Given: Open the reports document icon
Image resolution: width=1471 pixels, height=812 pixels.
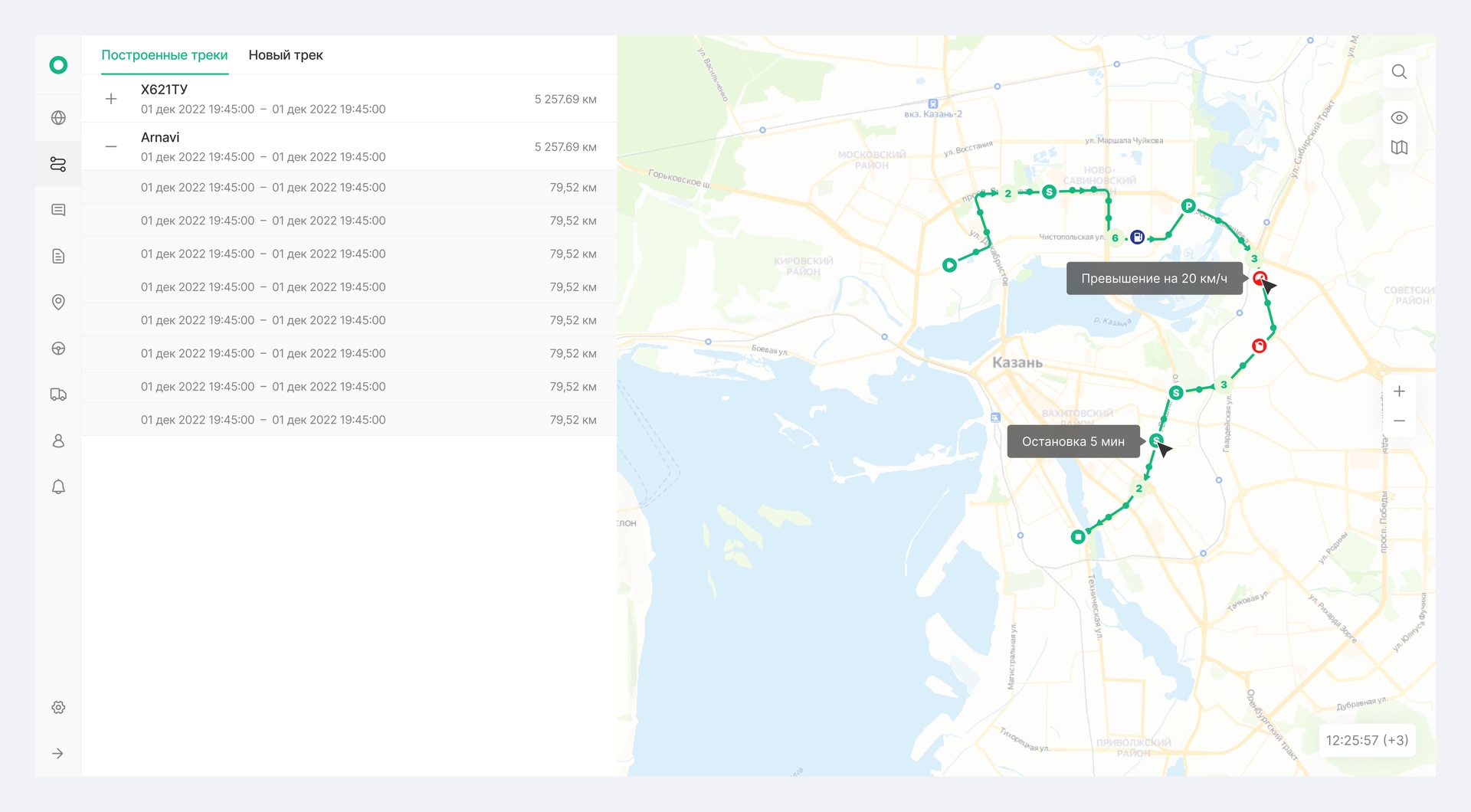Looking at the screenshot, I should click(58, 256).
